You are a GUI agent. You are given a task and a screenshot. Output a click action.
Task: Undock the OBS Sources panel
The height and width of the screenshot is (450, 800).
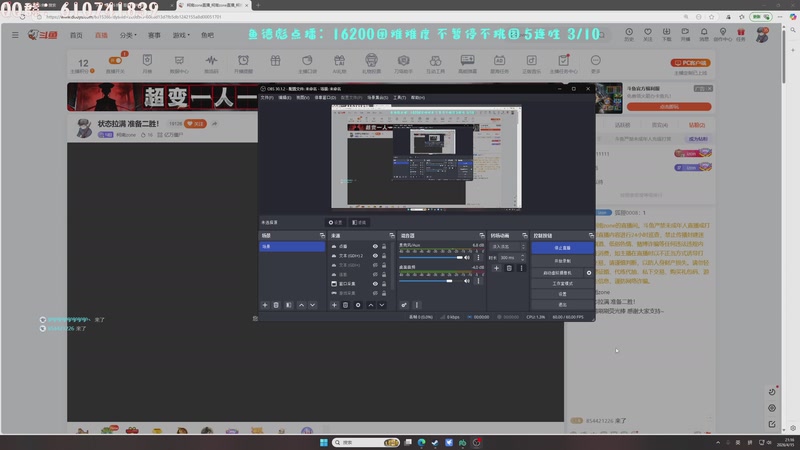(x=392, y=236)
